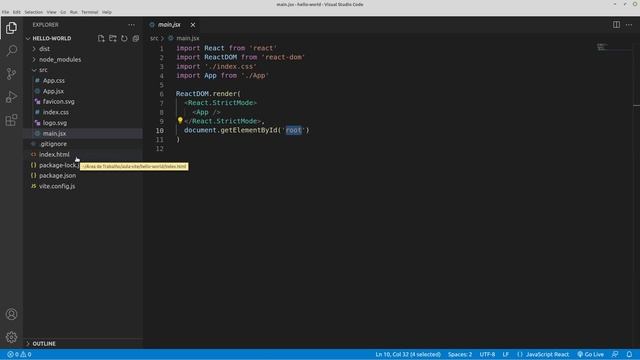Refresh the Explorer file tree

click(x=124, y=38)
